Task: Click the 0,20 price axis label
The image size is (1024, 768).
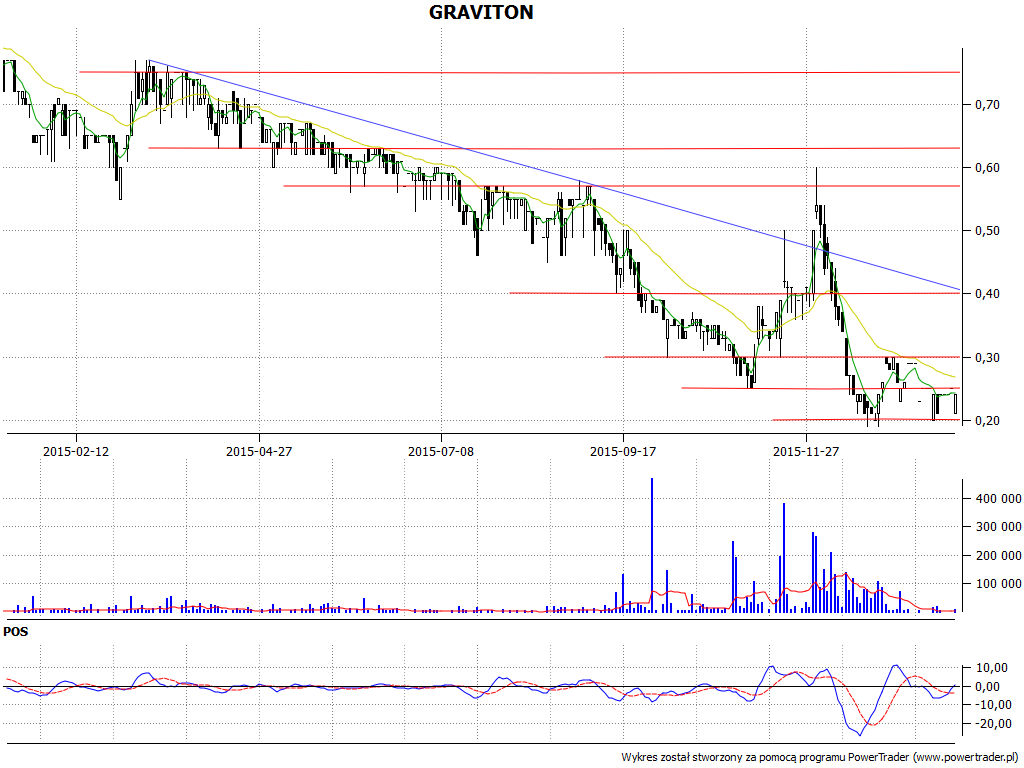Action: [987, 421]
